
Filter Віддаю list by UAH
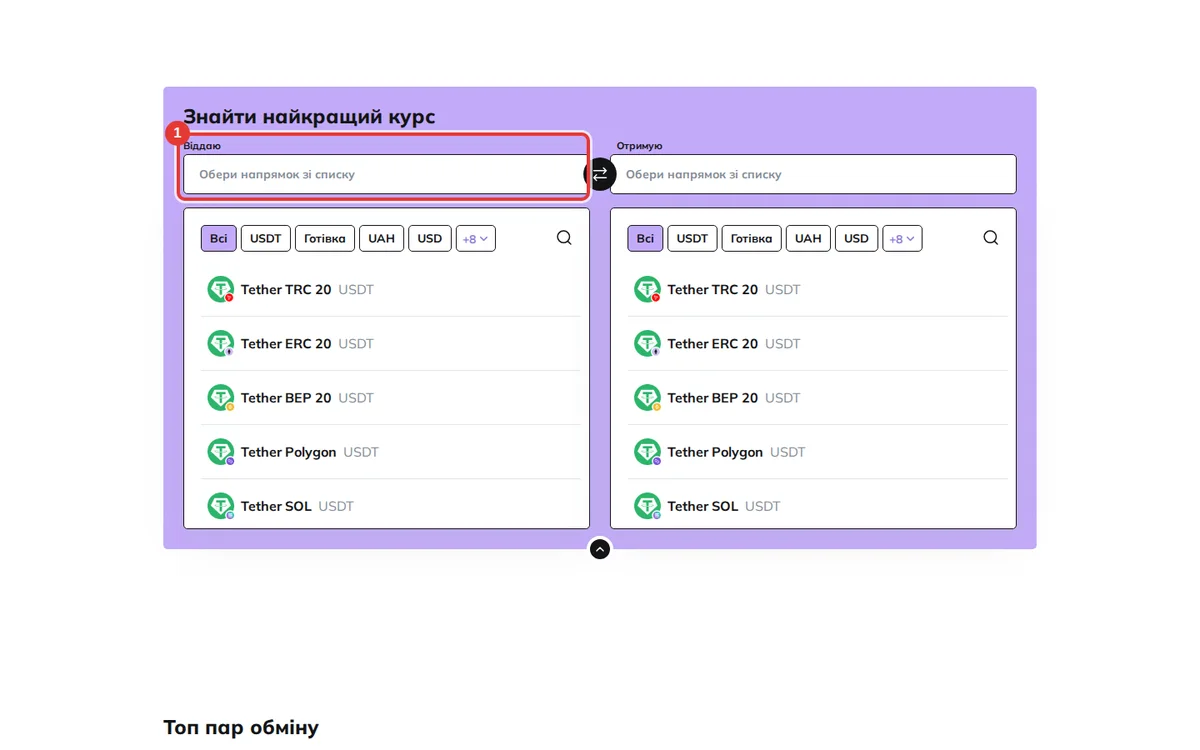tap(382, 239)
